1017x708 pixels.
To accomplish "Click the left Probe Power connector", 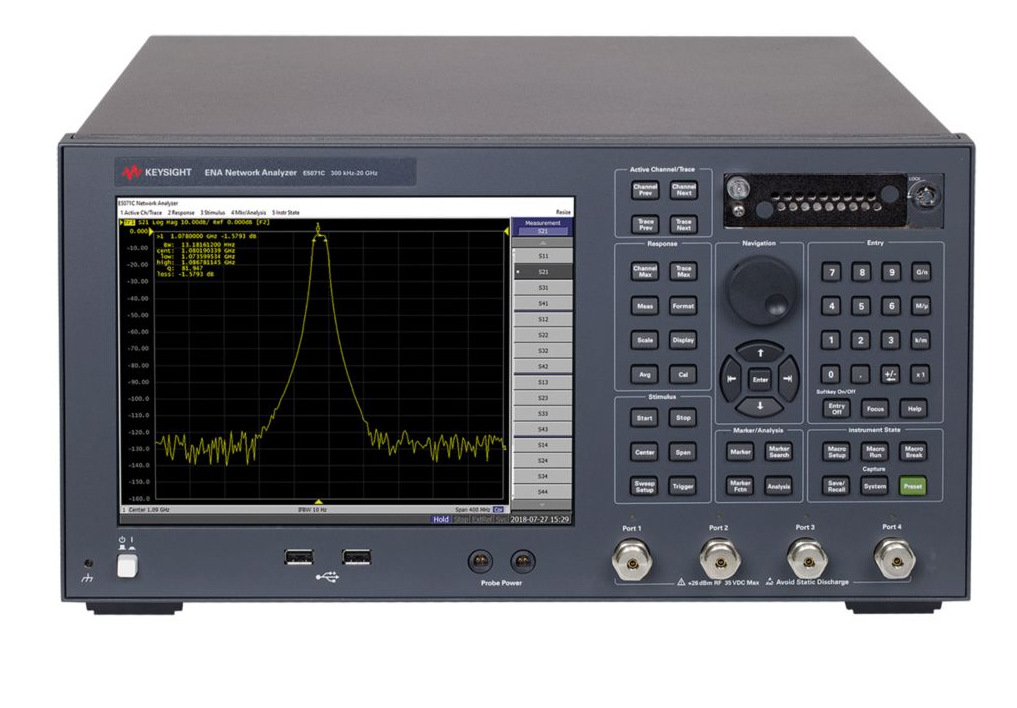I will (480, 561).
